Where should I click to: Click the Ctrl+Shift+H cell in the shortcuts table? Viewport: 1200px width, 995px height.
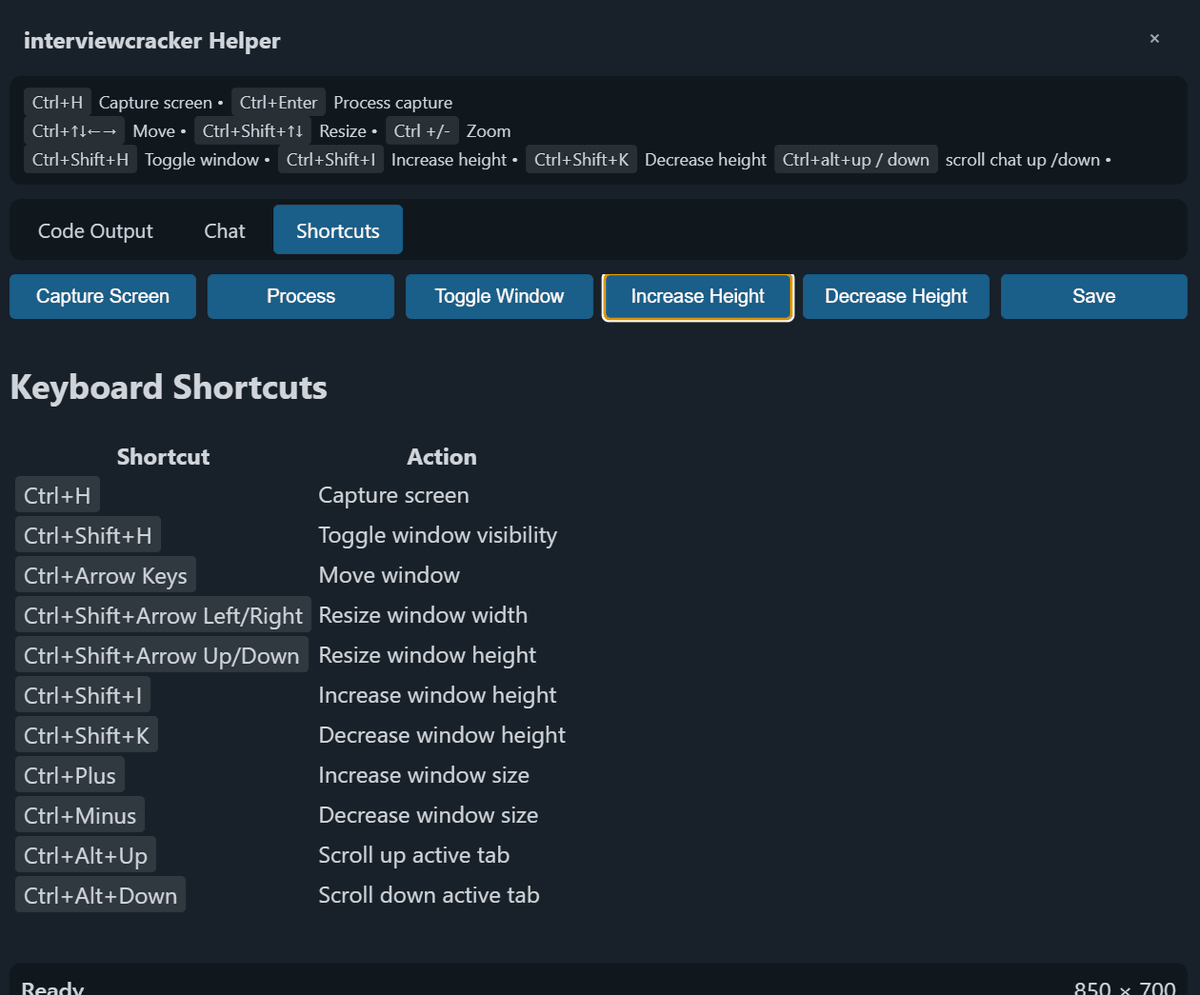pos(88,535)
